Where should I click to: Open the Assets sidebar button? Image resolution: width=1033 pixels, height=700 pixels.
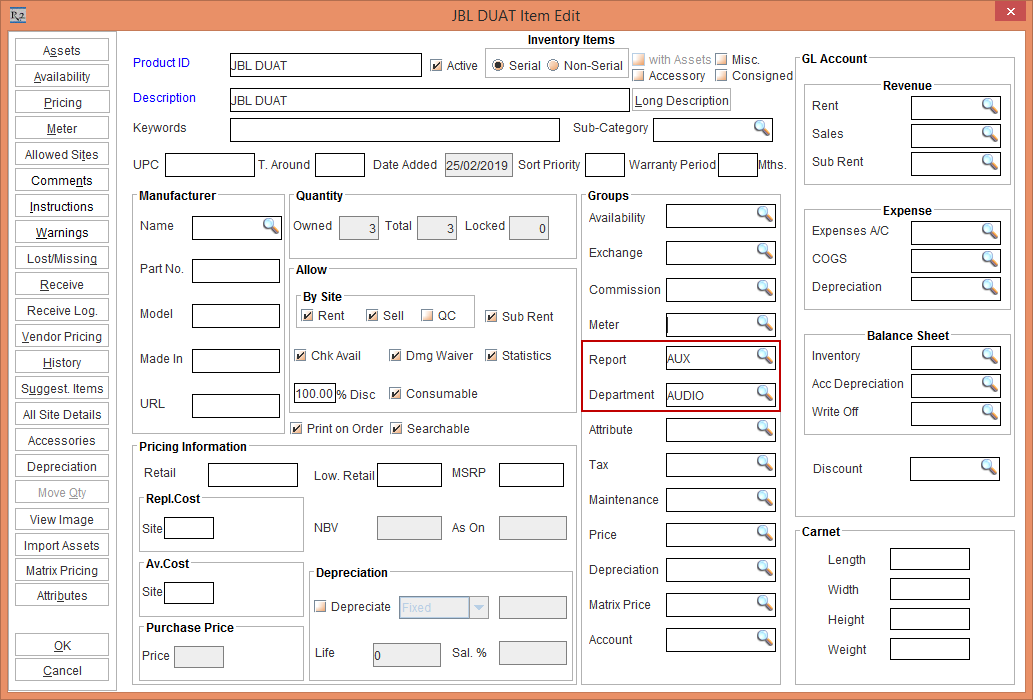coord(62,50)
